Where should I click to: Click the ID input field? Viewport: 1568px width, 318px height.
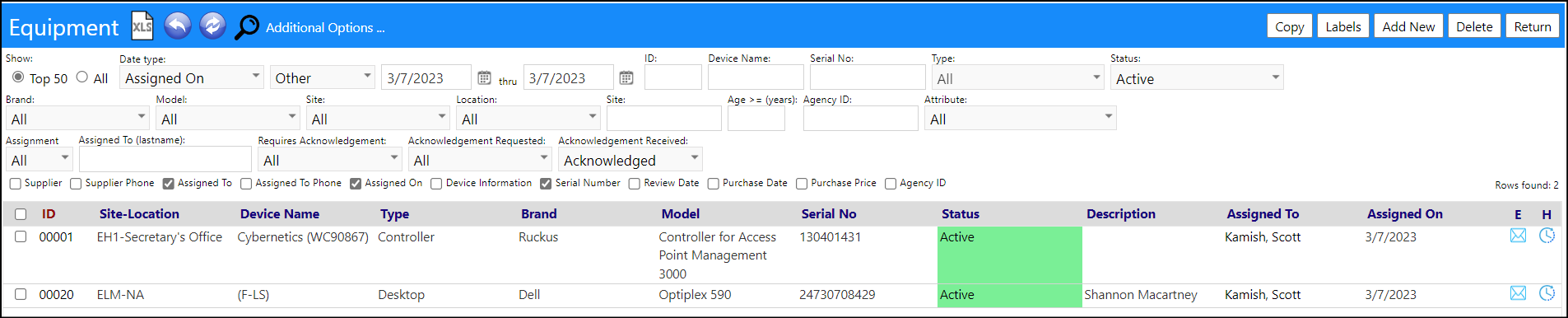(x=673, y=77)
